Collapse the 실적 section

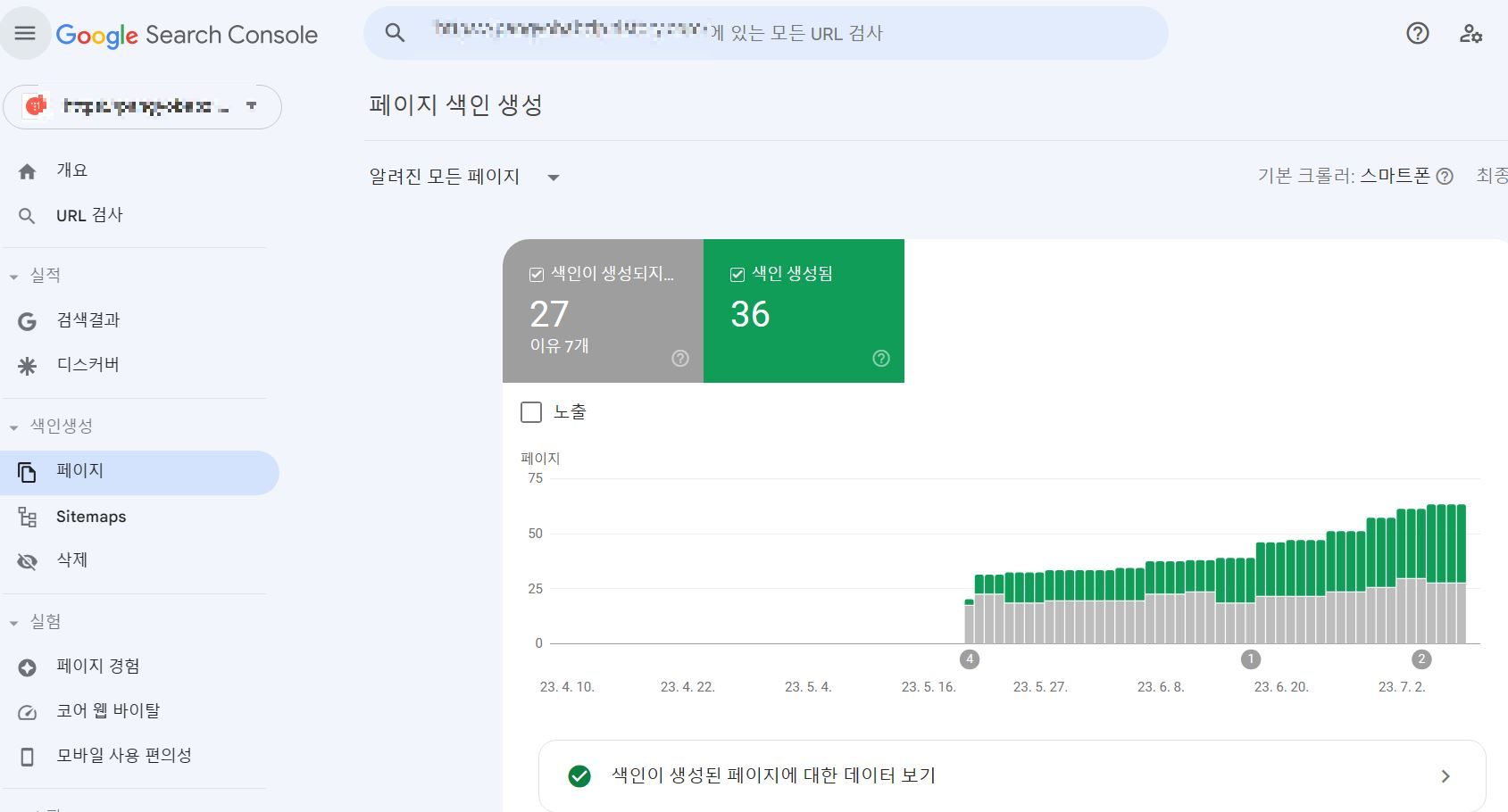[13, 277]
